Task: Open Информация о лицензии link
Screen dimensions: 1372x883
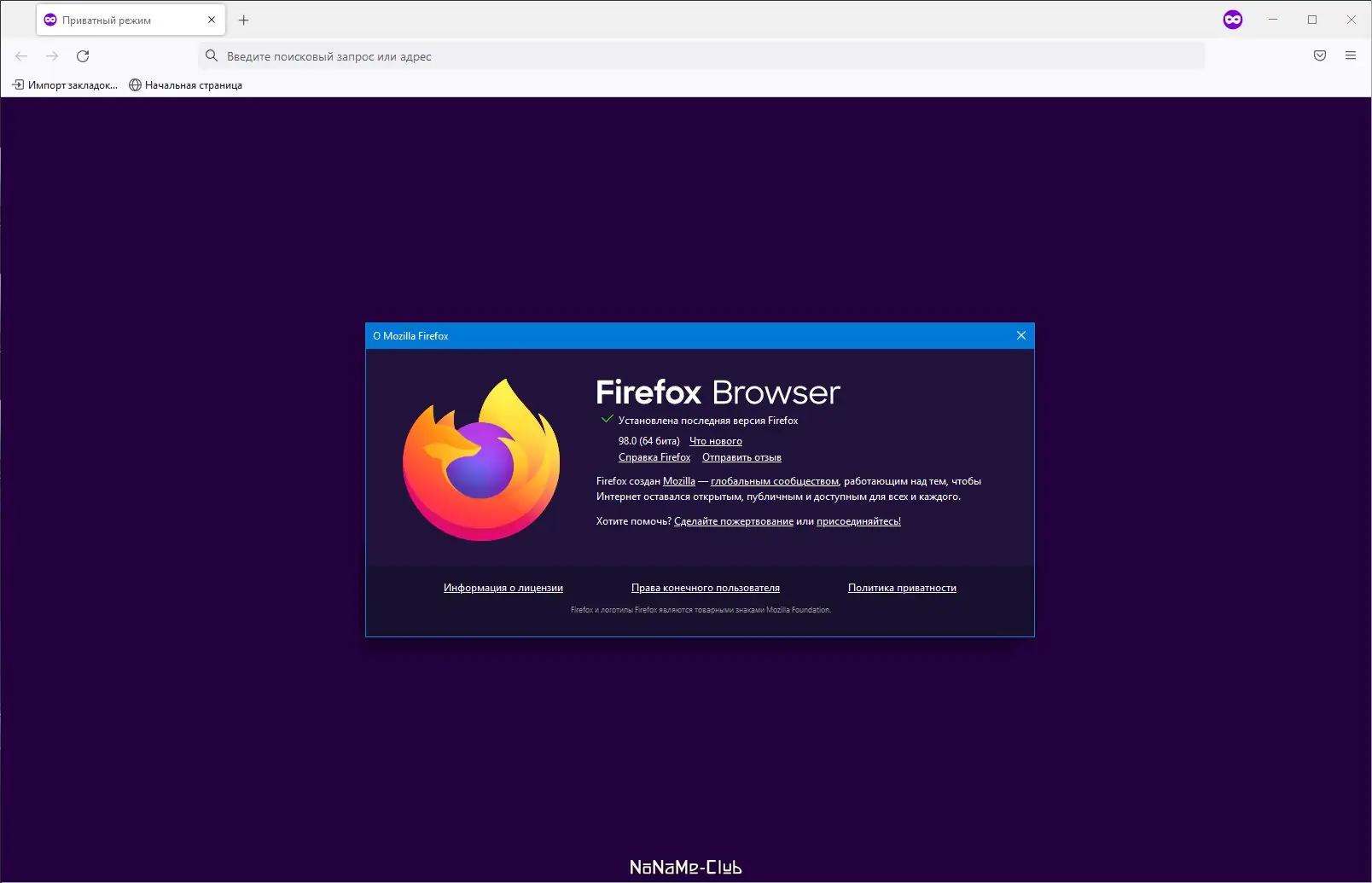Action: point(503,588)
